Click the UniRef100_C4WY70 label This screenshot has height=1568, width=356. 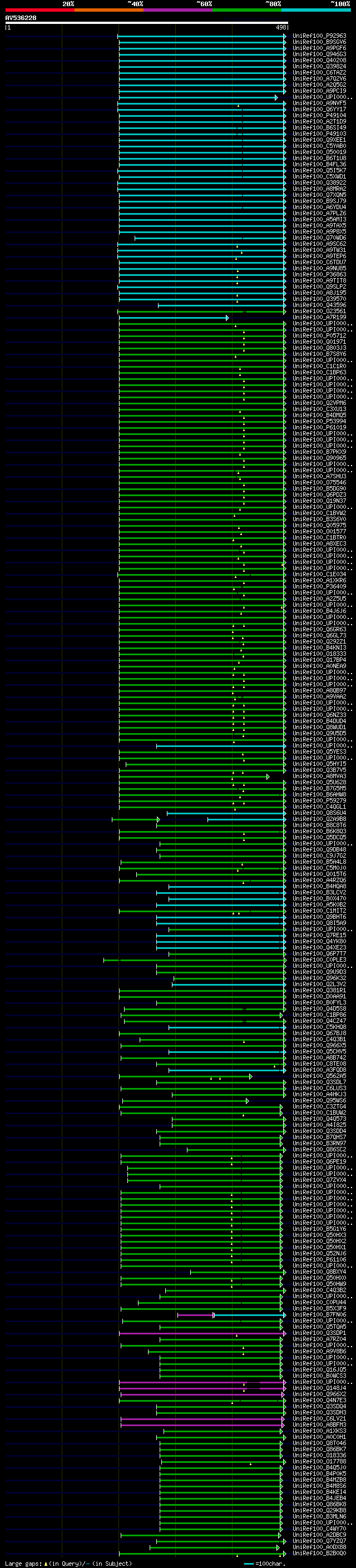[x=319, y=1529]
